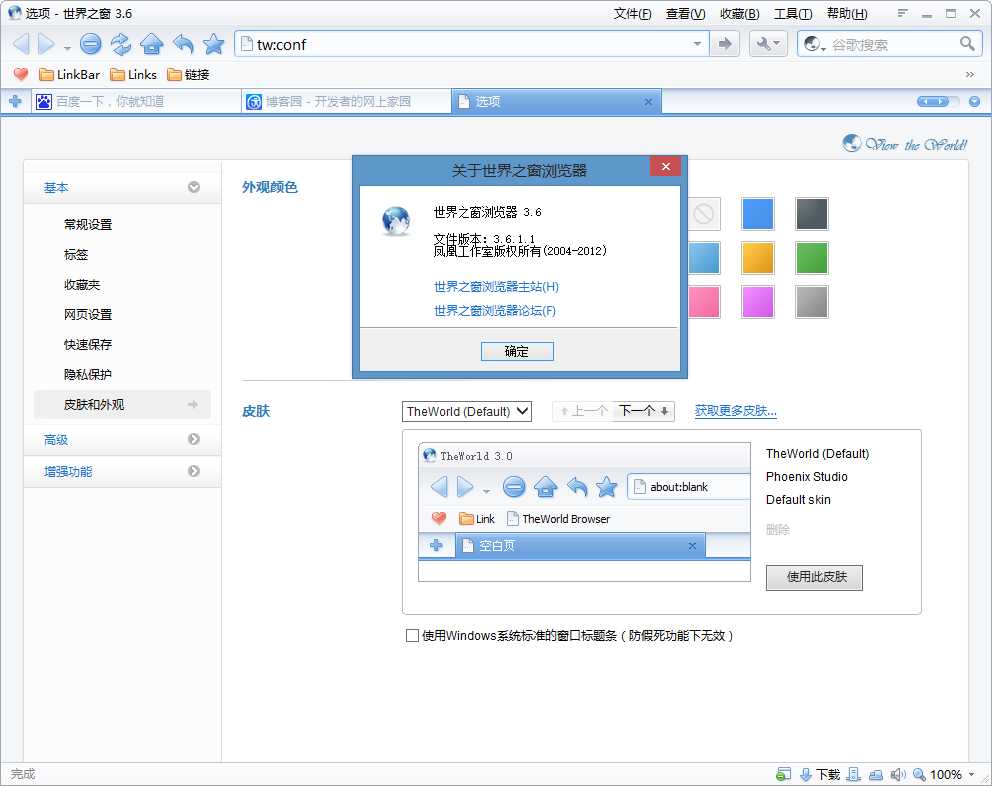Click the Undo closed tab icon
This screenshot has width=992, height=787.
click(x=183, y=44)
